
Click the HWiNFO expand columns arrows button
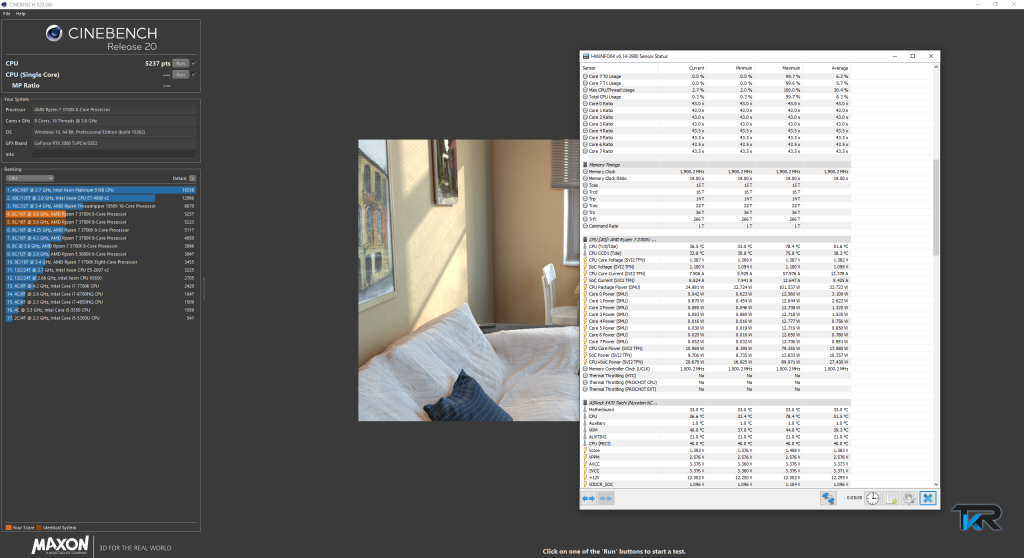(588, 499)
